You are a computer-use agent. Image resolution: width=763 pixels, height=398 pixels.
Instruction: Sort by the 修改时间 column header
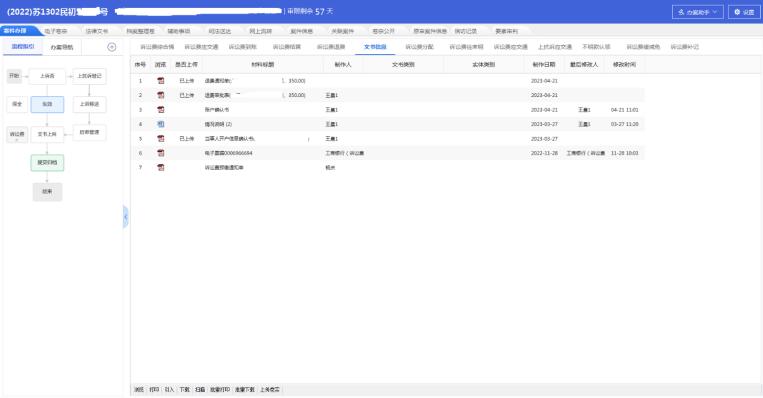click(624, 65)
